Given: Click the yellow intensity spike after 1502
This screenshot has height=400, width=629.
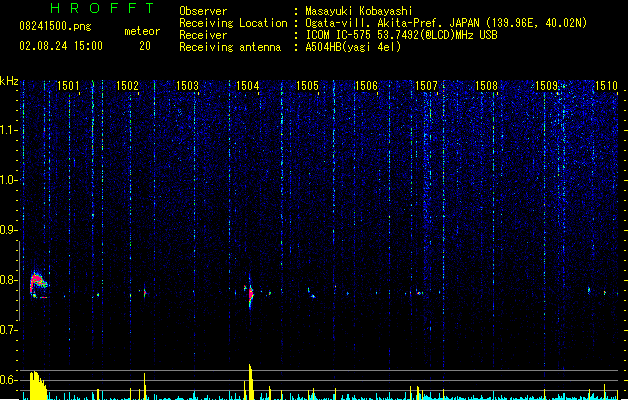Looking at the screenshot, I should tap(144, 386).
